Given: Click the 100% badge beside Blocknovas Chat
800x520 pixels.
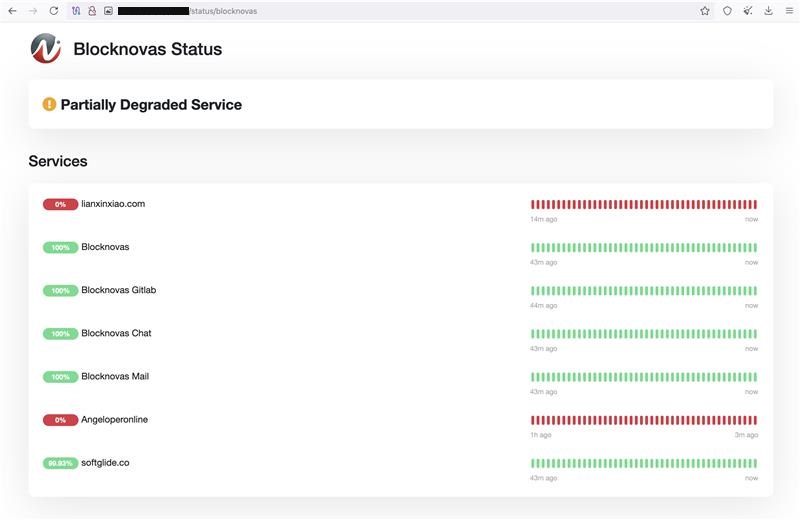Looking at the screenshot, I should (x=60, y=334).
